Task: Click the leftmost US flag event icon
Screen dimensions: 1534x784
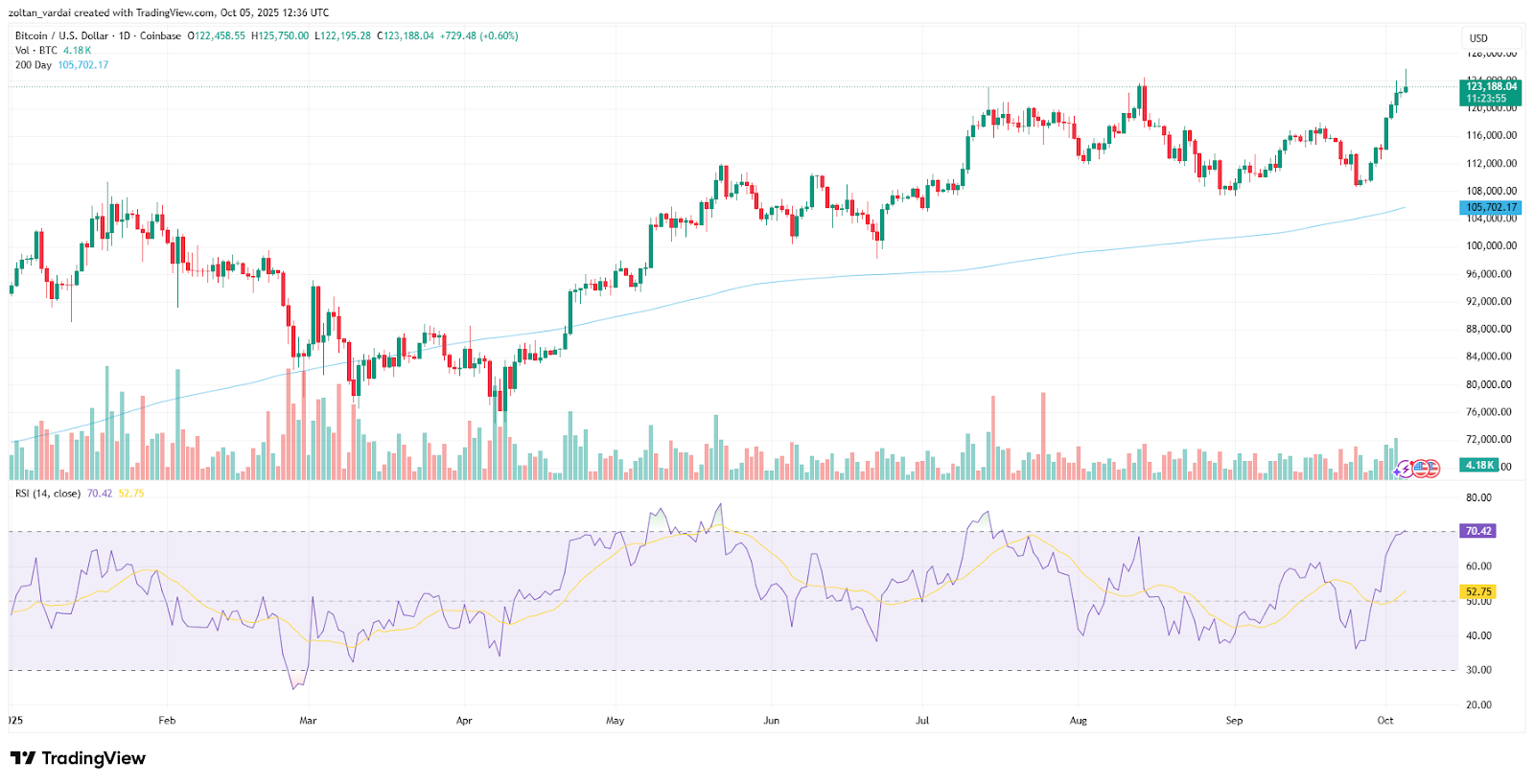Action: 1420,469
